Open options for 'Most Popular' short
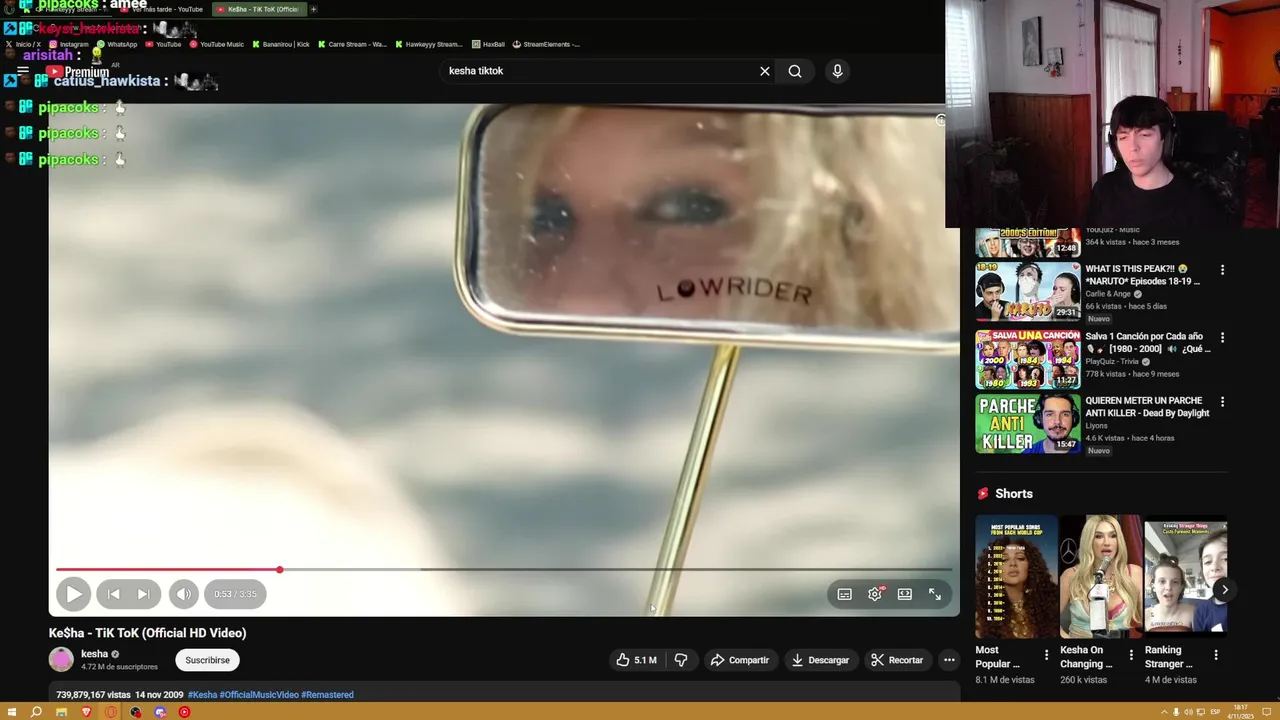This screenshot has height=720, width=1280. click(x=1047, y=655)
